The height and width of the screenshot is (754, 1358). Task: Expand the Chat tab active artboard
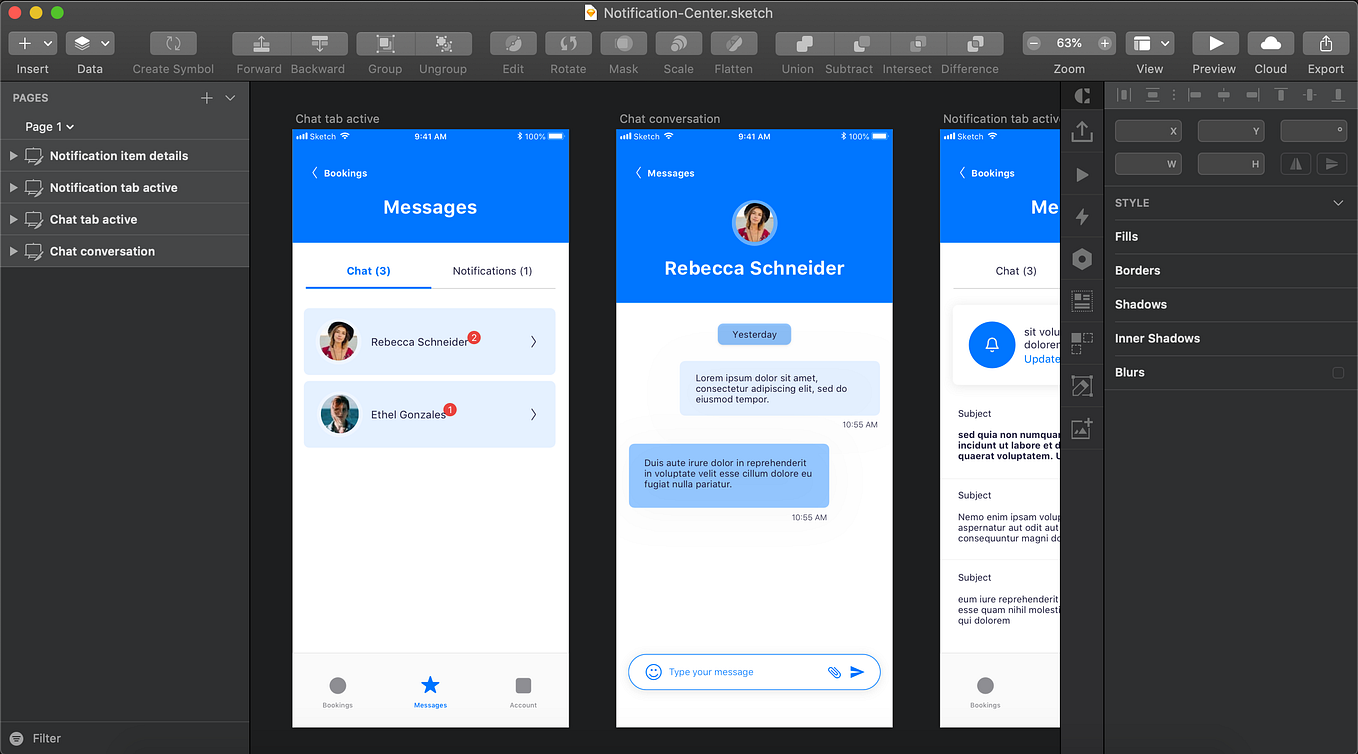click(x=13, y=220)
